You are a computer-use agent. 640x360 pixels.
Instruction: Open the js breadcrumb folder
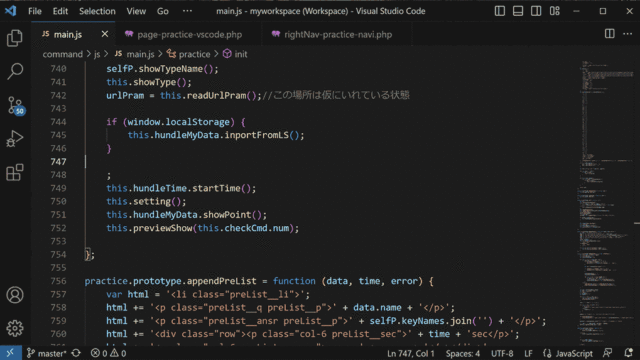click(x=97, y=54)
